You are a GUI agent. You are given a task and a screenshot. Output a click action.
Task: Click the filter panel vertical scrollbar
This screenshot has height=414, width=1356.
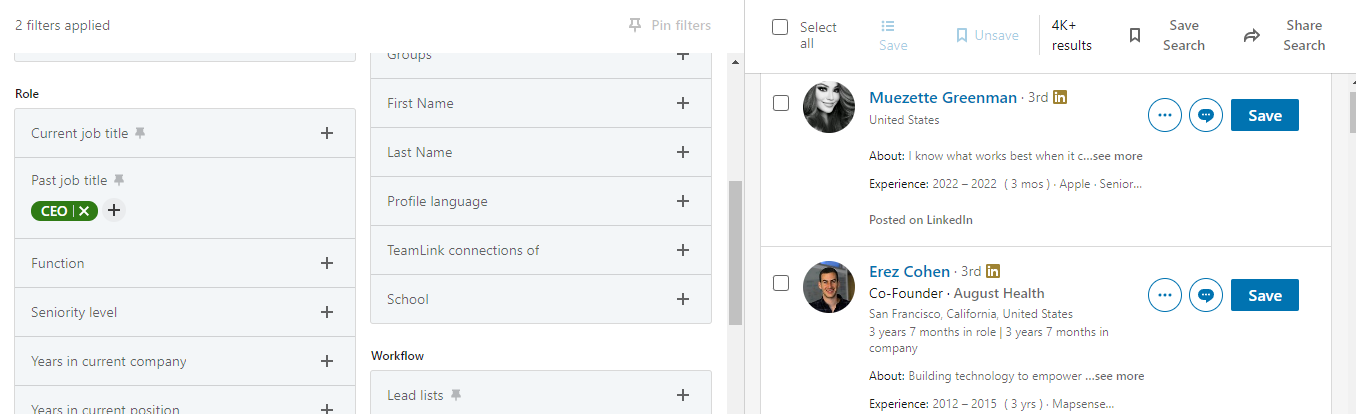736,252
